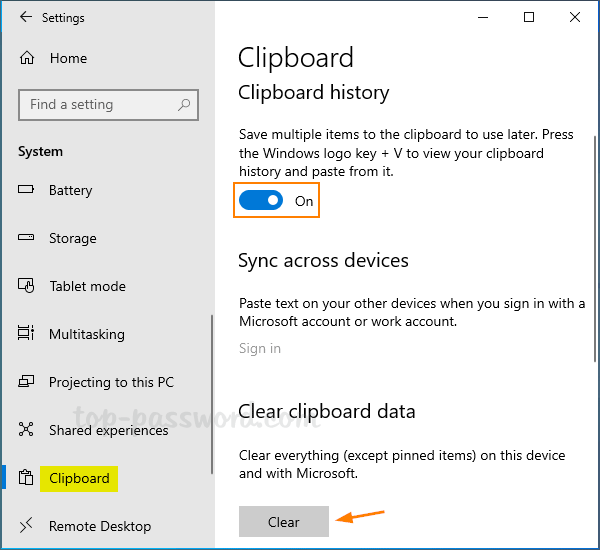Click the Multitasking icon
This screenshot has width=600, height=550.
pyautogui.click(x=28, y=334)
